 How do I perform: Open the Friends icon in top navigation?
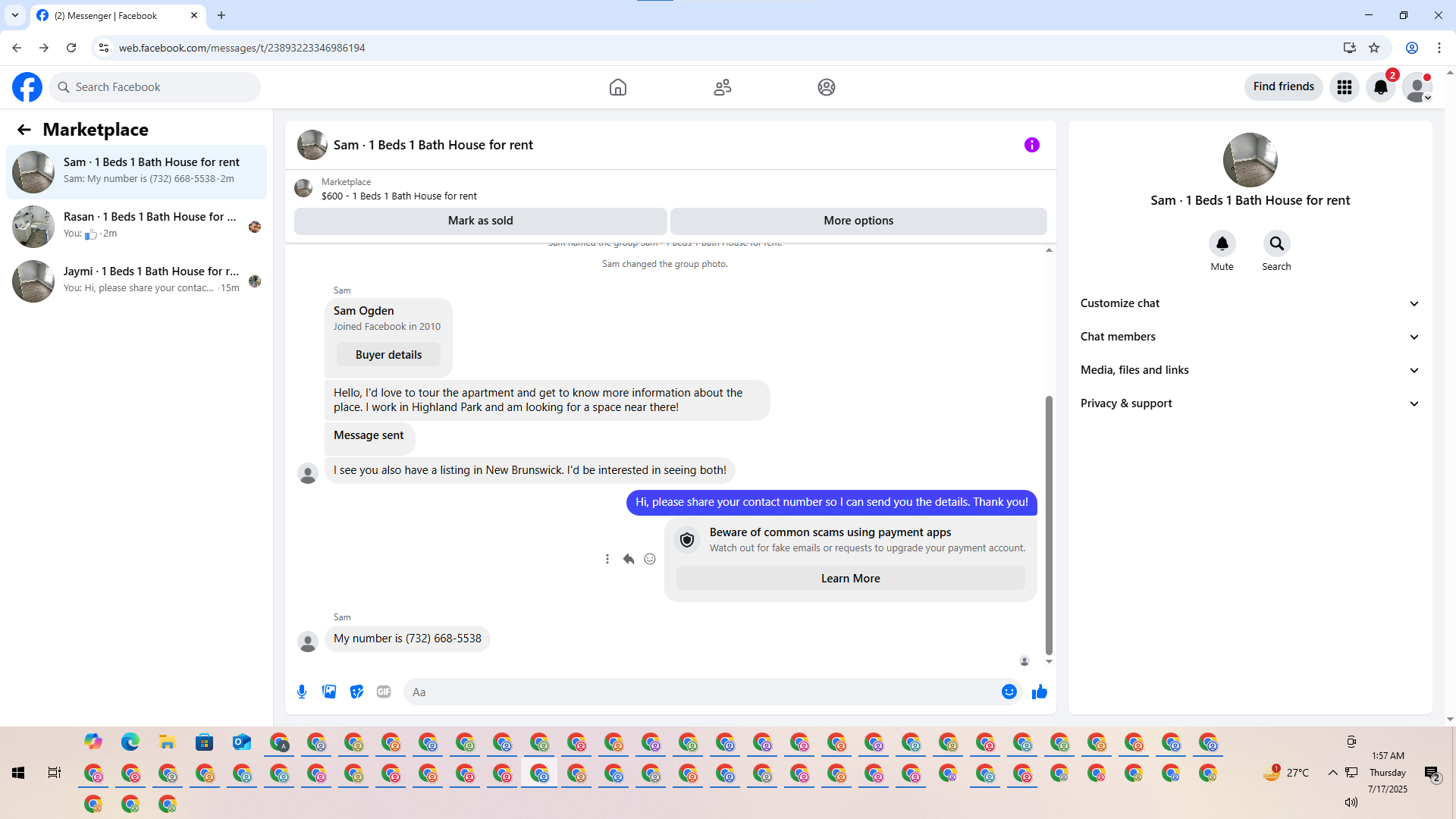tap(723, 87)
